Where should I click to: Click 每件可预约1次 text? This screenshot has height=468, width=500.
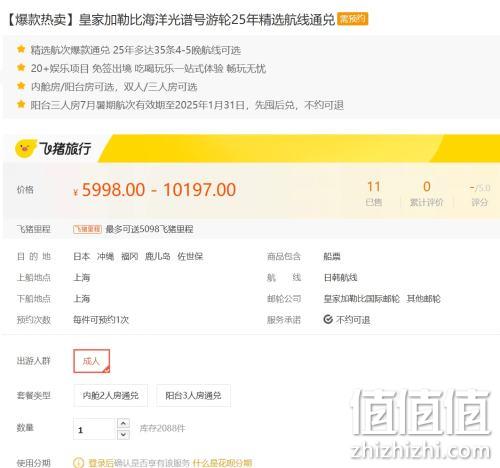pyautogui.click(x=101, y=320)
